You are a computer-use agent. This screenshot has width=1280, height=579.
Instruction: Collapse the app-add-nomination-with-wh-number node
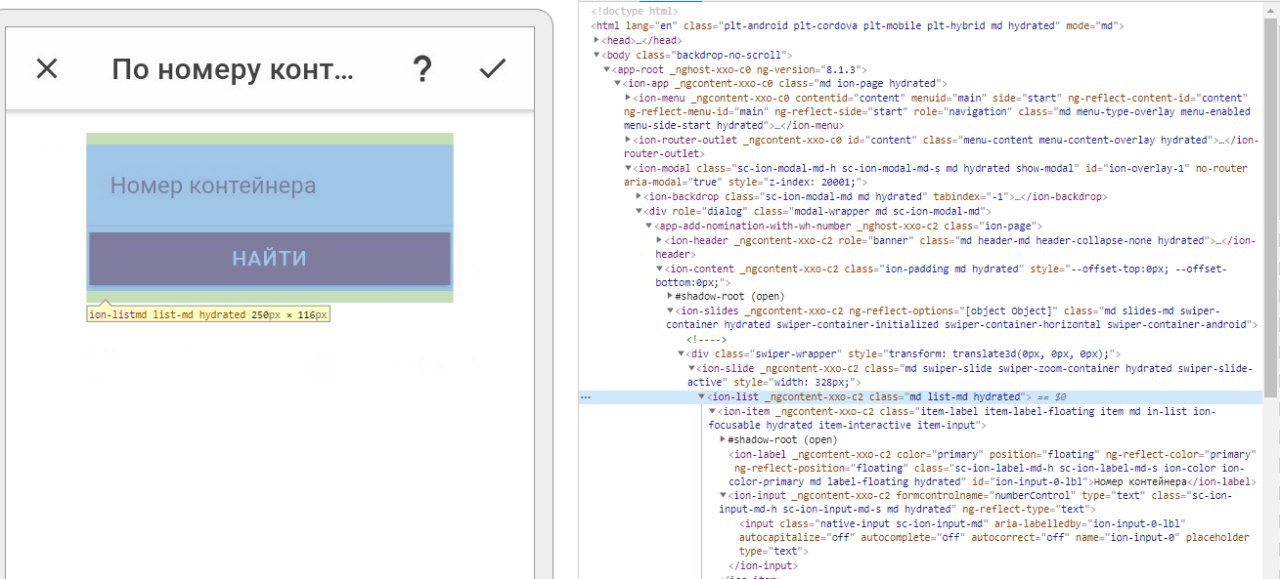(649, 226)
